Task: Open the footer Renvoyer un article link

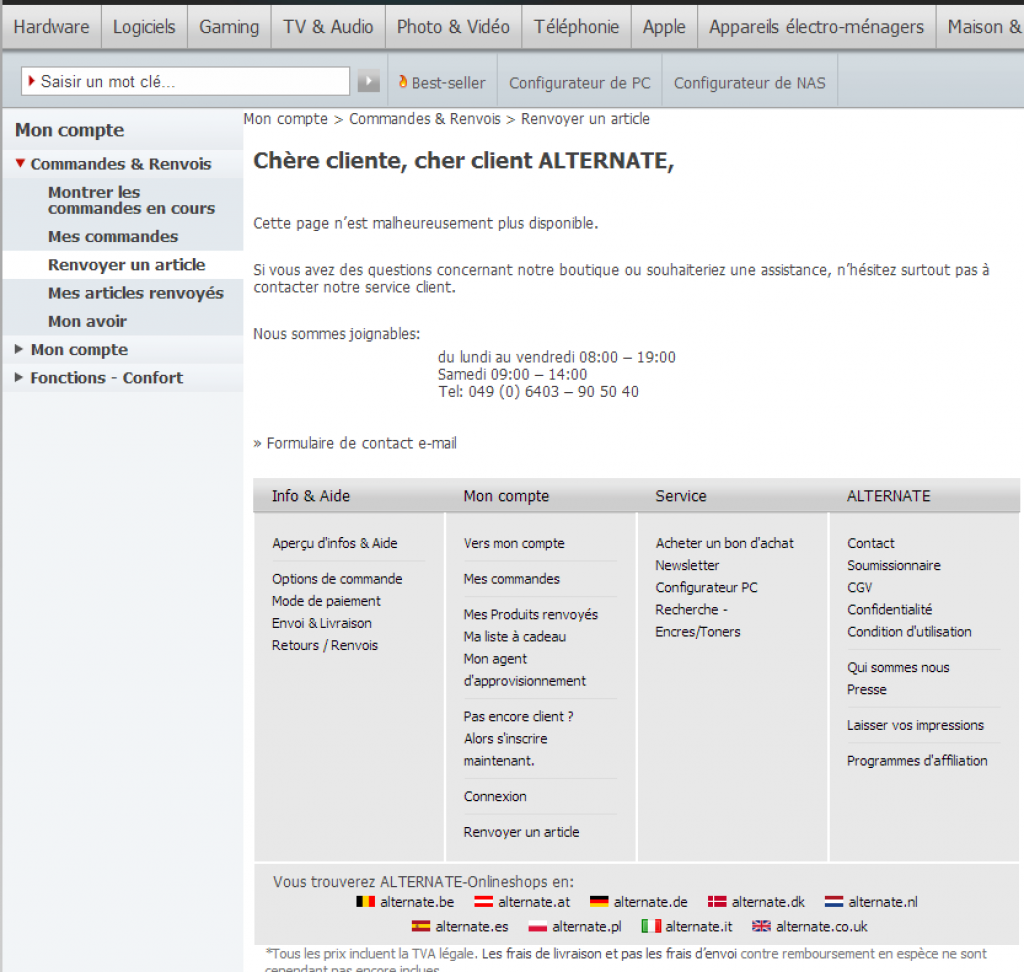Action: pos(521,832)
